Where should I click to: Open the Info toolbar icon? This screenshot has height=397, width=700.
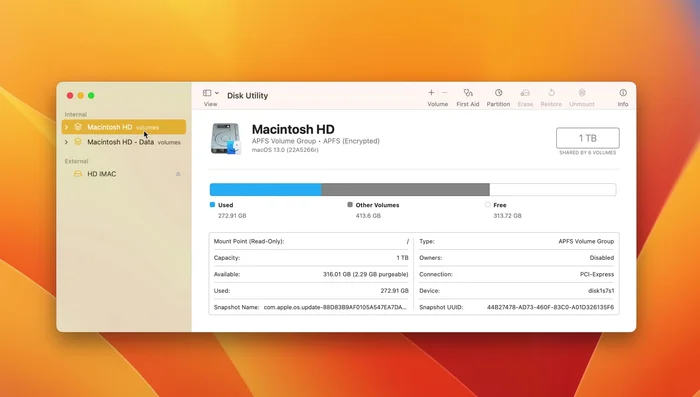pyautogui.click(x=623, y=92)
